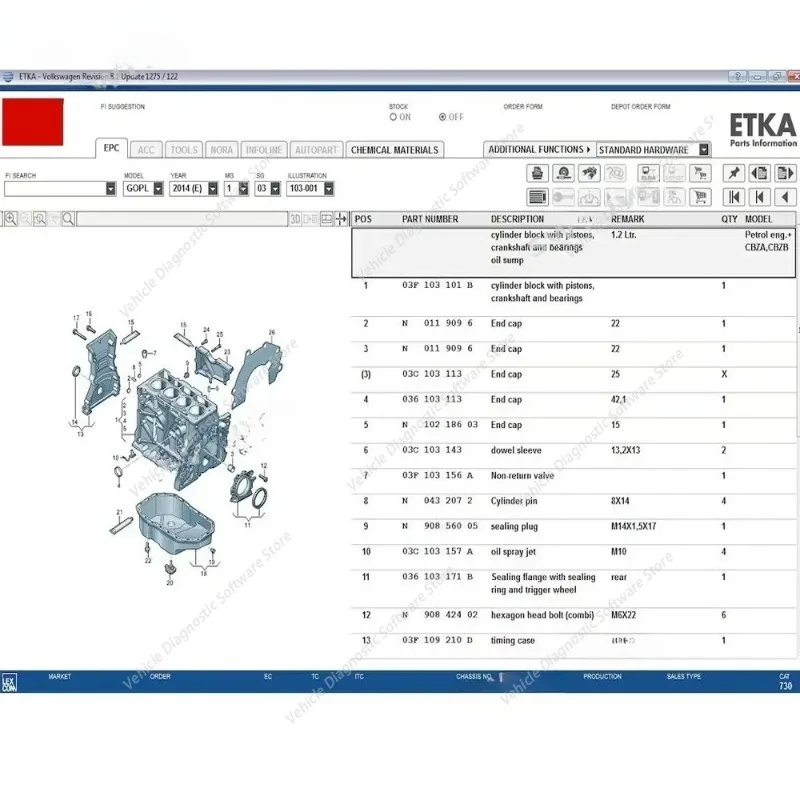
Task: Switch to the ACC tab
Action: pyautogui.click(x=146, y=150)
